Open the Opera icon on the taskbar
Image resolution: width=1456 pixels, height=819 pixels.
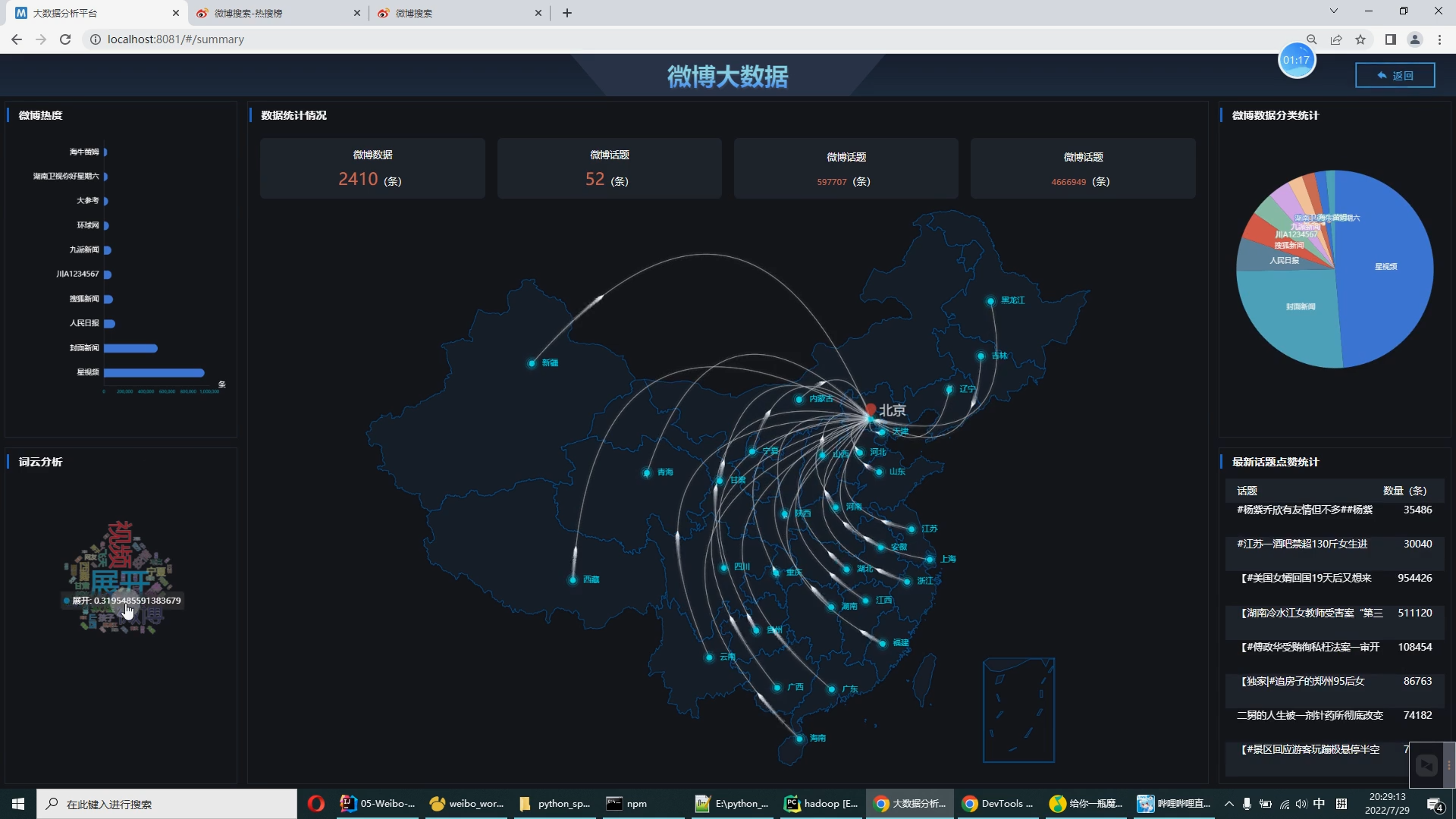pyautogui.click(x=316, y=804)
